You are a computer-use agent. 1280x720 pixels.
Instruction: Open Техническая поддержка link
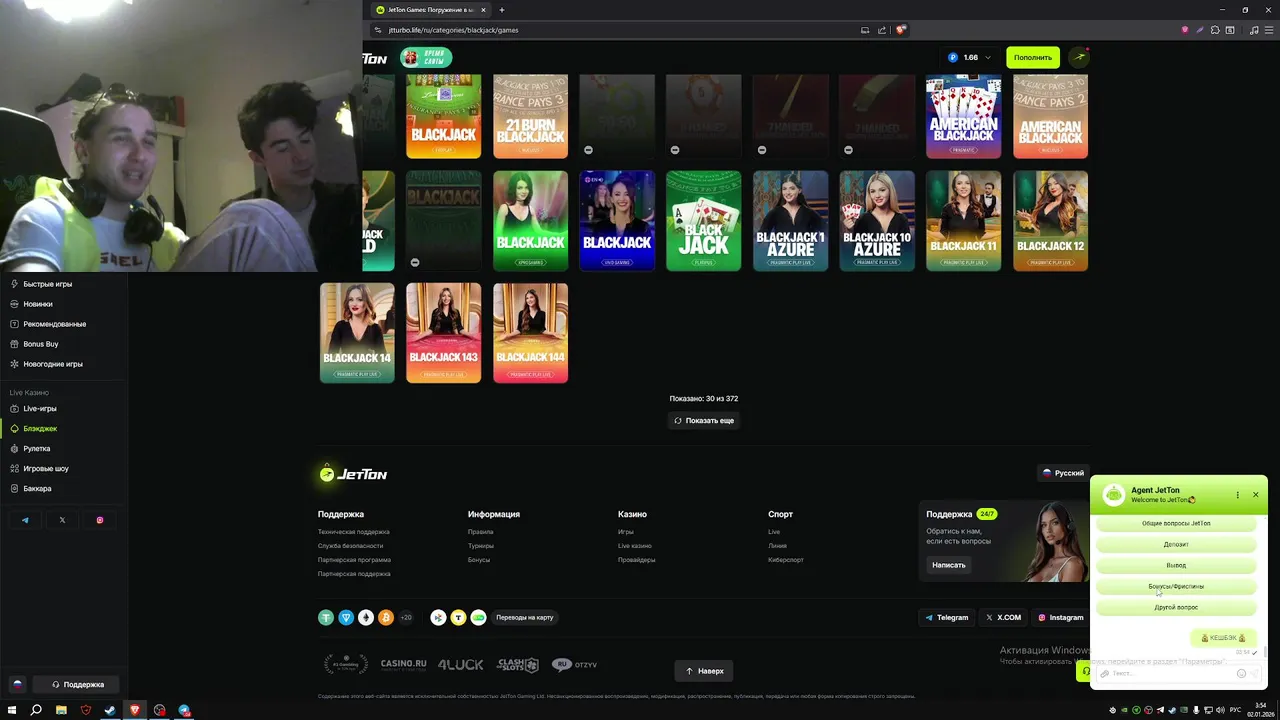tap(354, 532)
